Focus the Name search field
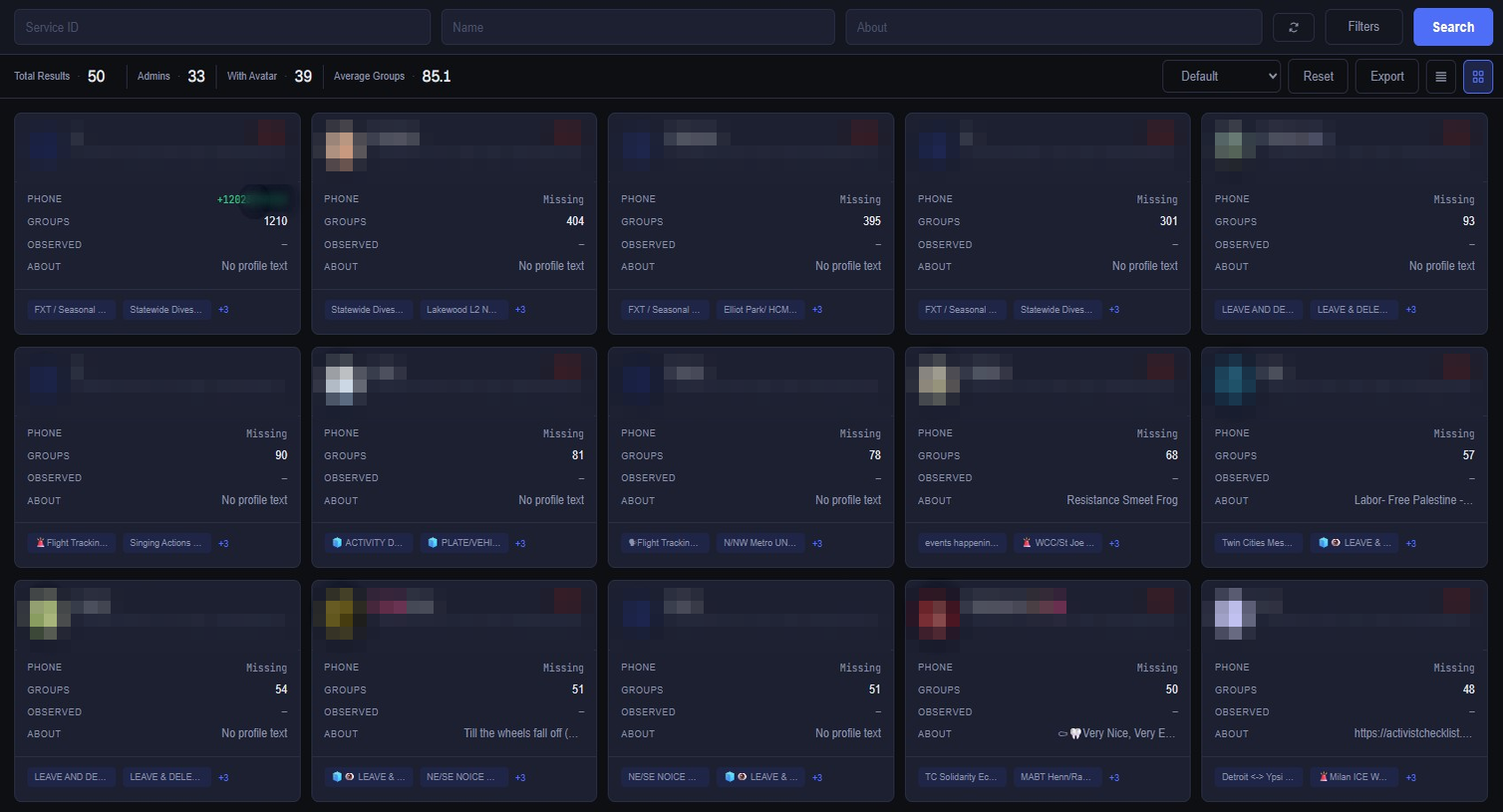 coord(638,27)
